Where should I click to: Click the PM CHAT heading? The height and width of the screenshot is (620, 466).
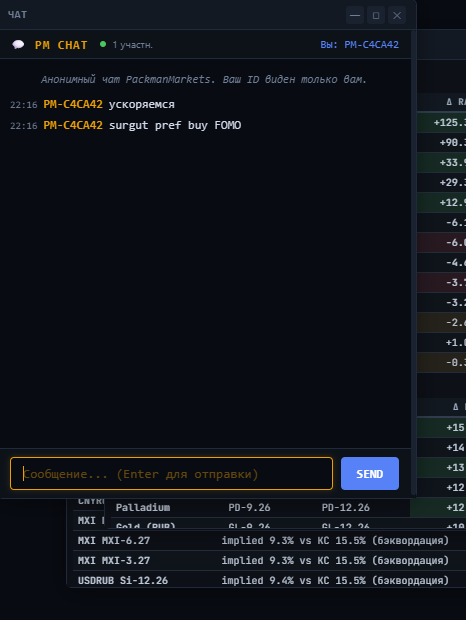pyautogui.click(x=61, y=45)
